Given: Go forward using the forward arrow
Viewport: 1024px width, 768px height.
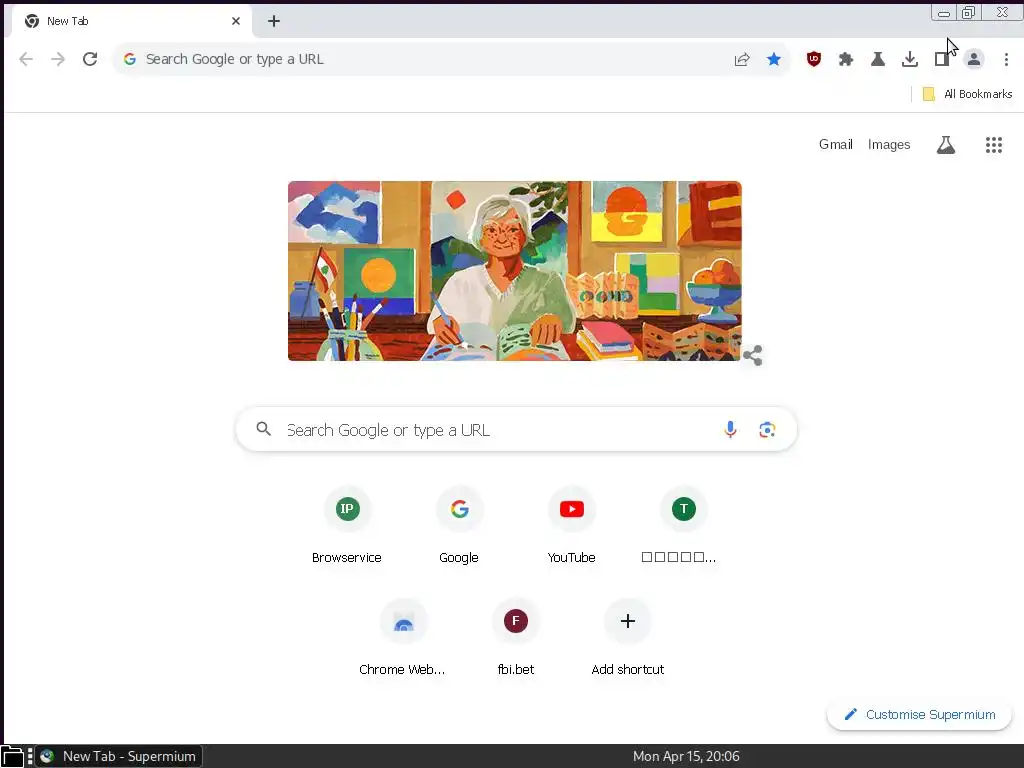Looking at the screenshot, I should [x=58, y=59].
